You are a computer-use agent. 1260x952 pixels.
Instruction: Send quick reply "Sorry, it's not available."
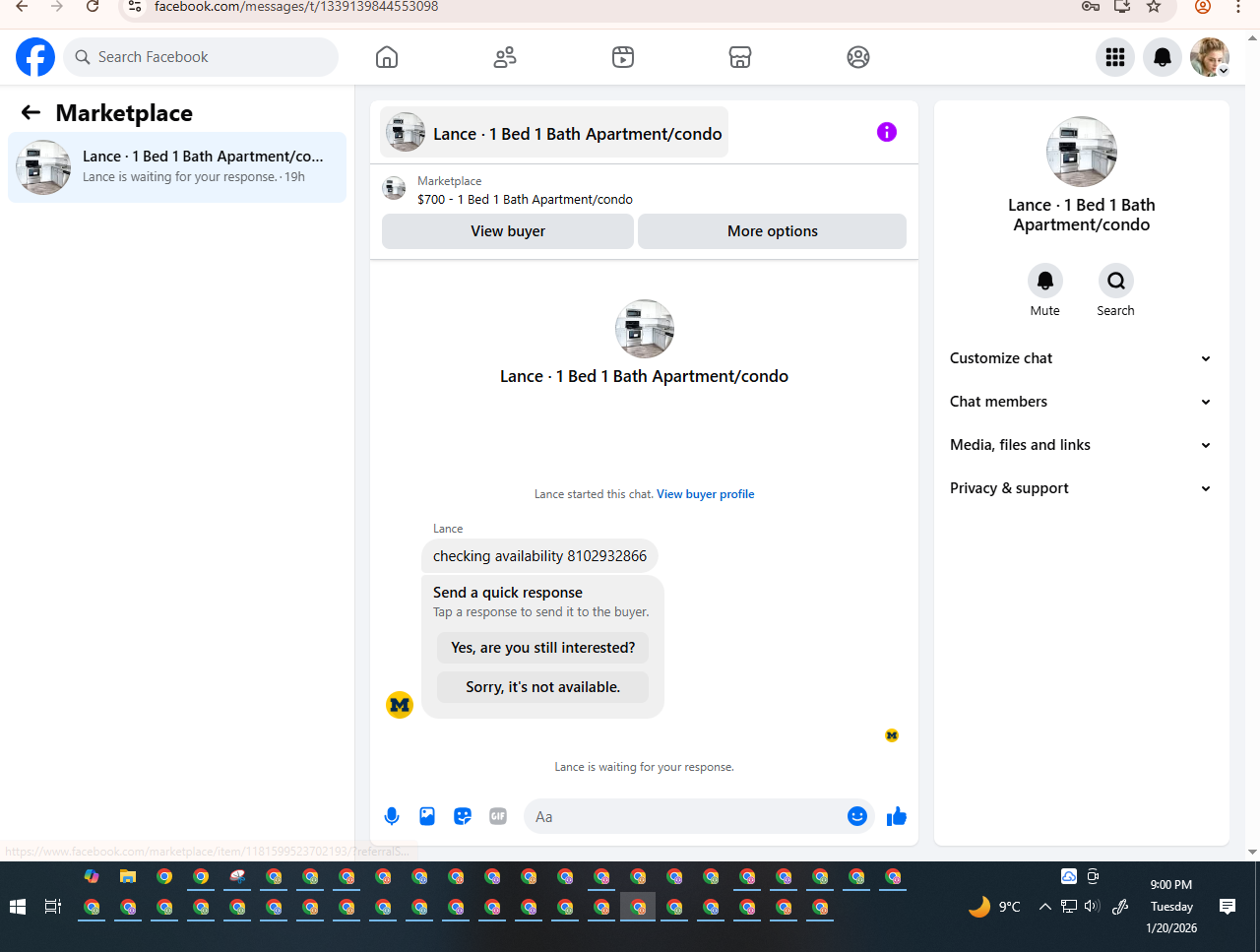pos(543,687)
